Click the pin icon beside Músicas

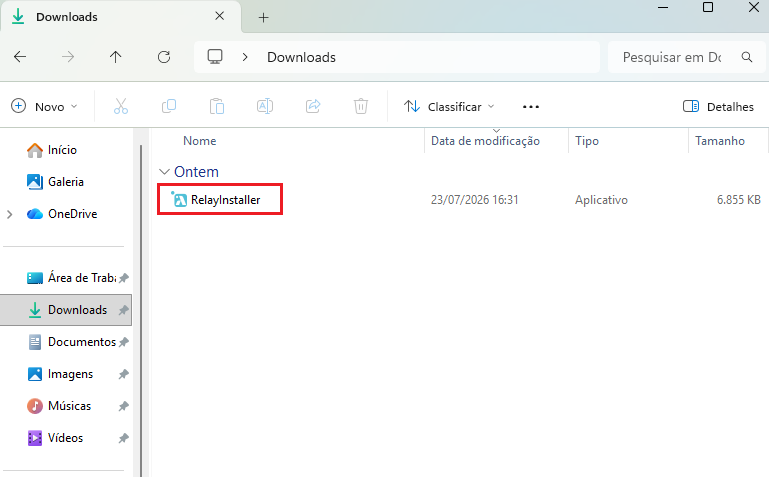(124, 406)
